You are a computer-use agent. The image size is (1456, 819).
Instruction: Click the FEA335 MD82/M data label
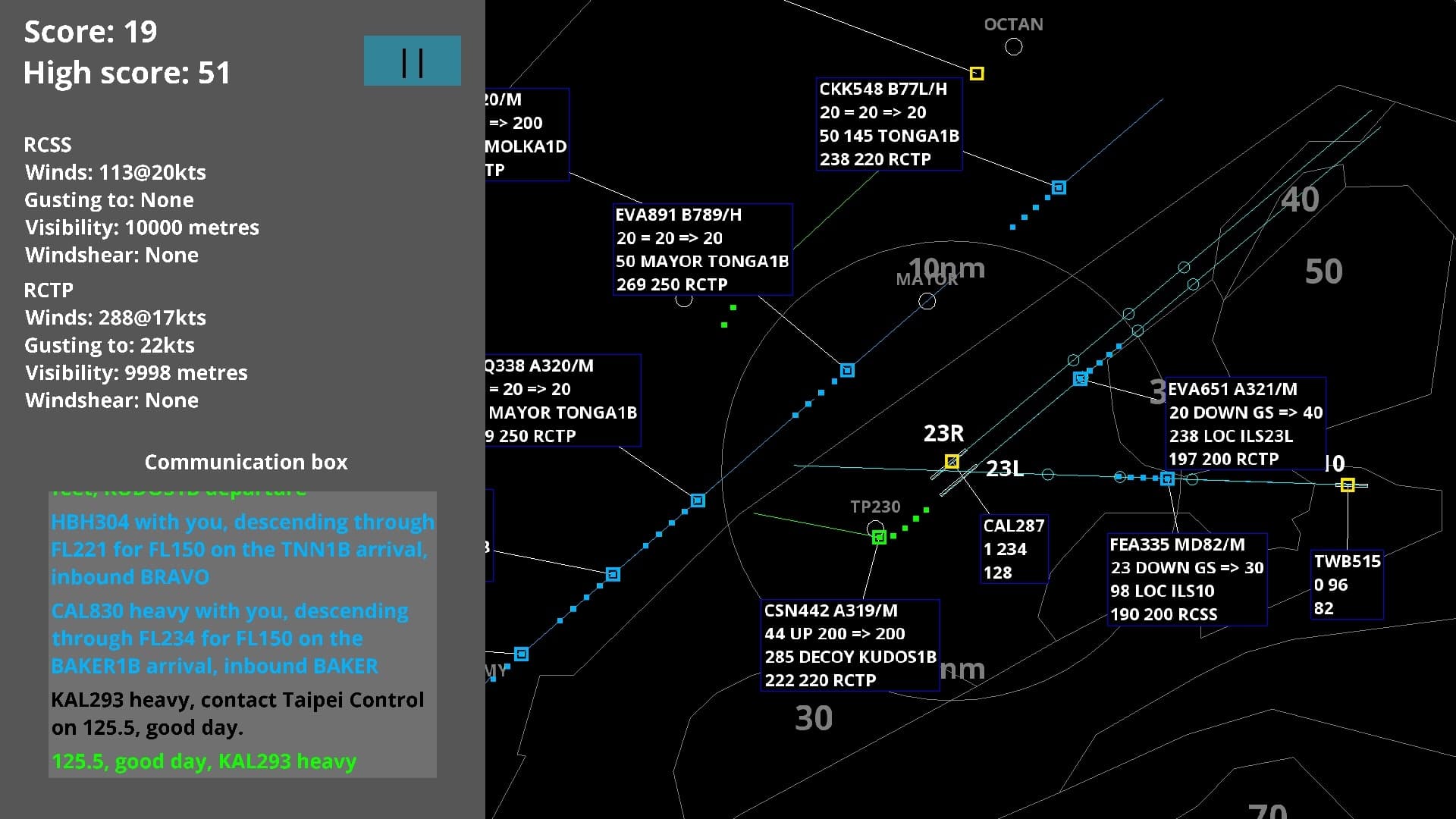tap(1187, 579)
